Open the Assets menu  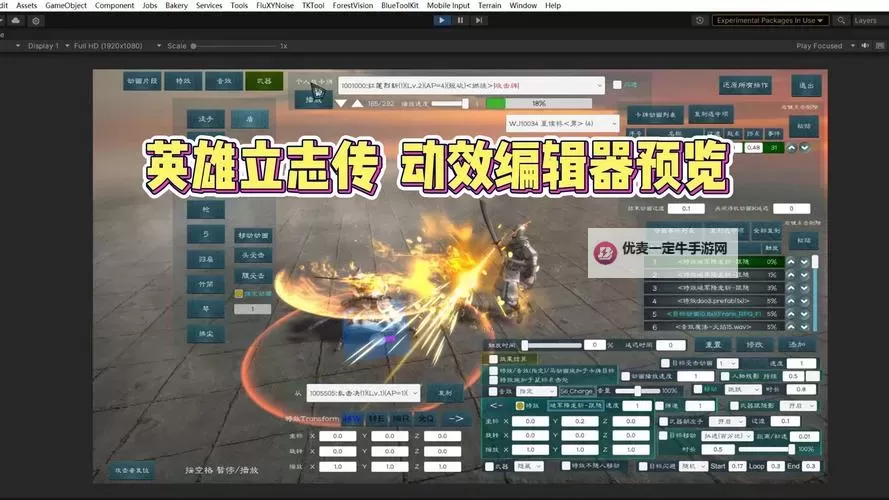click(x=26, y=5)
